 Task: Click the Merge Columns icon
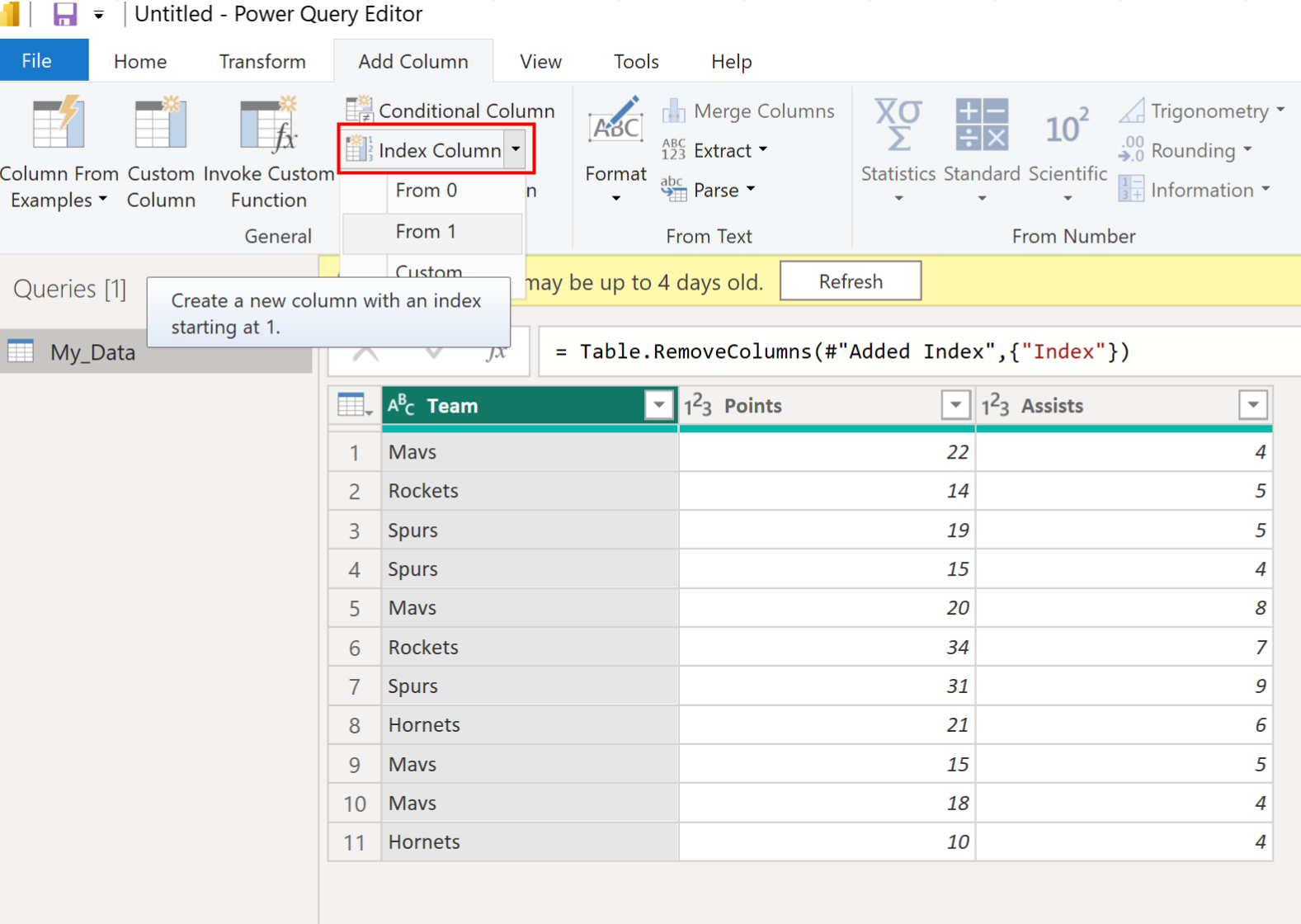pyautogui.click(x=674, y=111)
